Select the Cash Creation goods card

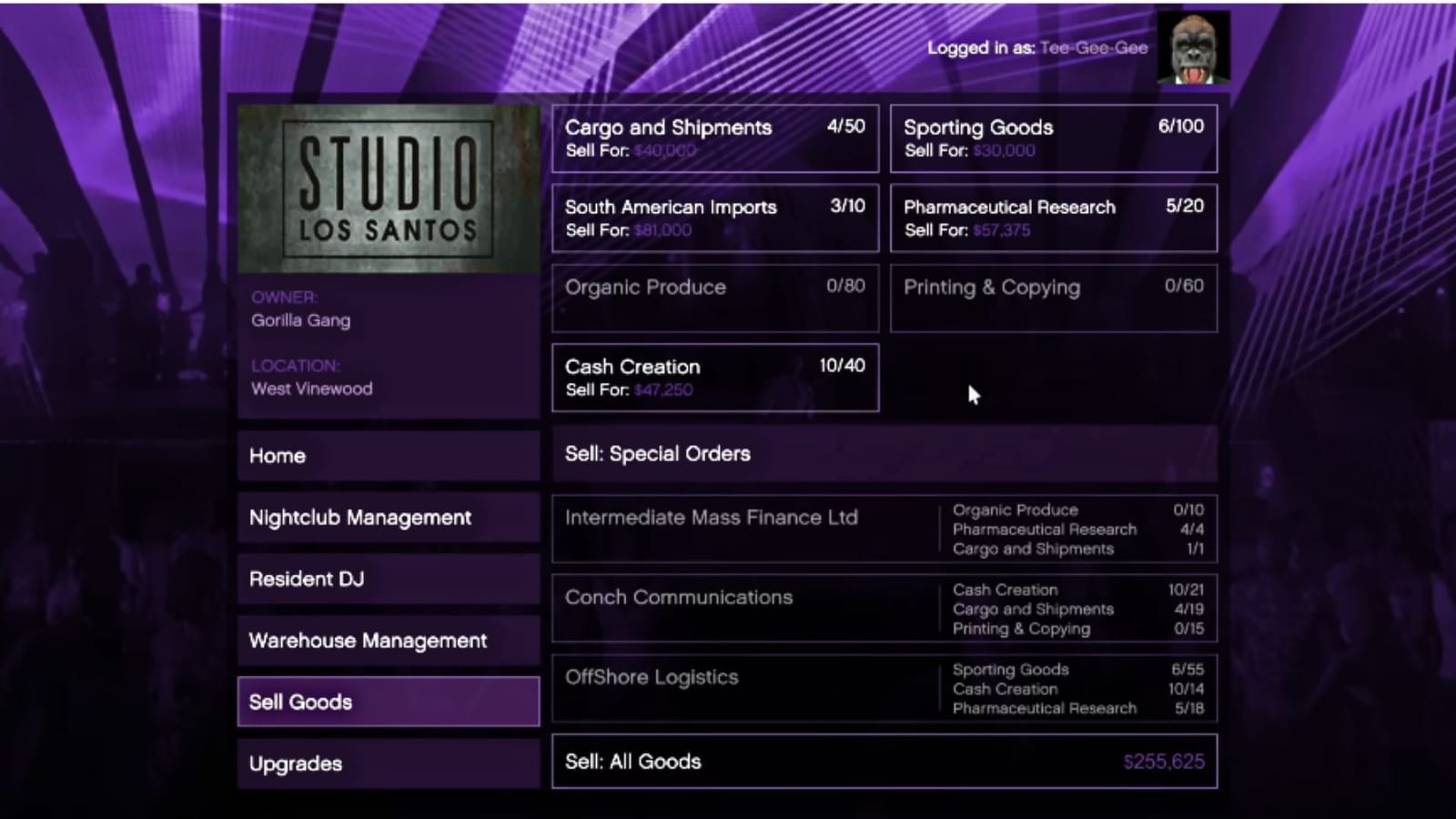pyautogui.click(x=714, y=378)
